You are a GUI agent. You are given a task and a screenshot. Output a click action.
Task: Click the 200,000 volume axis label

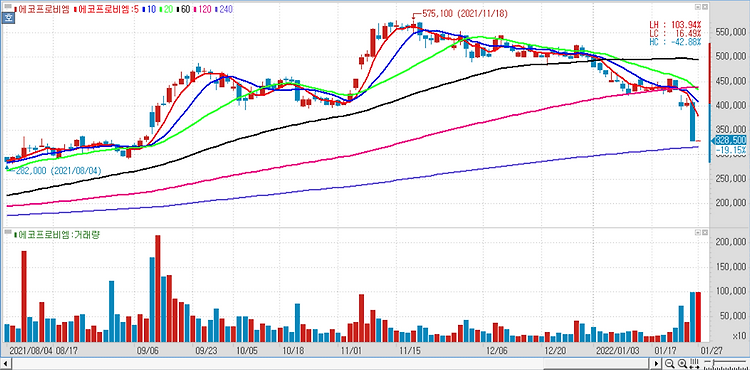730,242
